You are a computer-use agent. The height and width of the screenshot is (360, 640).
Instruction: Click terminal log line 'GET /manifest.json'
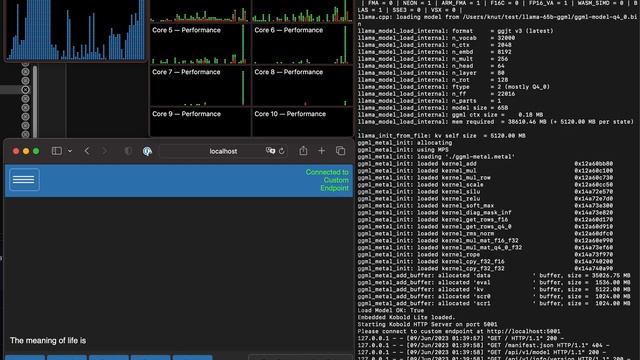tap(484, 345)
